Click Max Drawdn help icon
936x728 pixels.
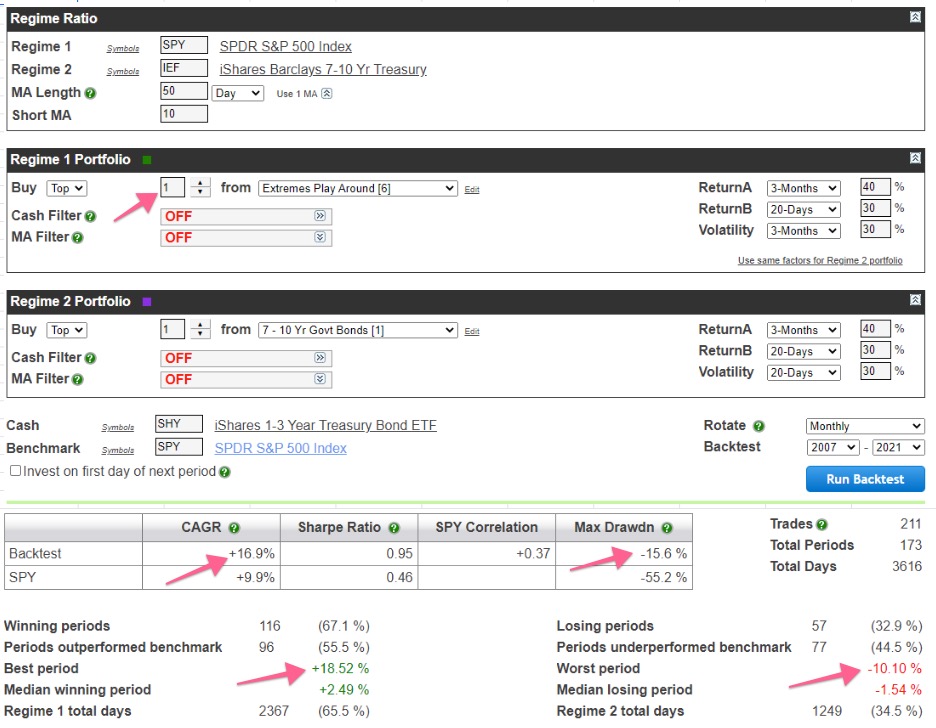666,528
